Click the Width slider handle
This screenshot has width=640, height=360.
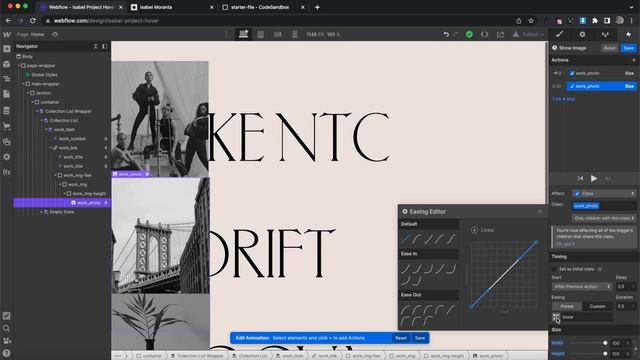(x=605, y=343)
